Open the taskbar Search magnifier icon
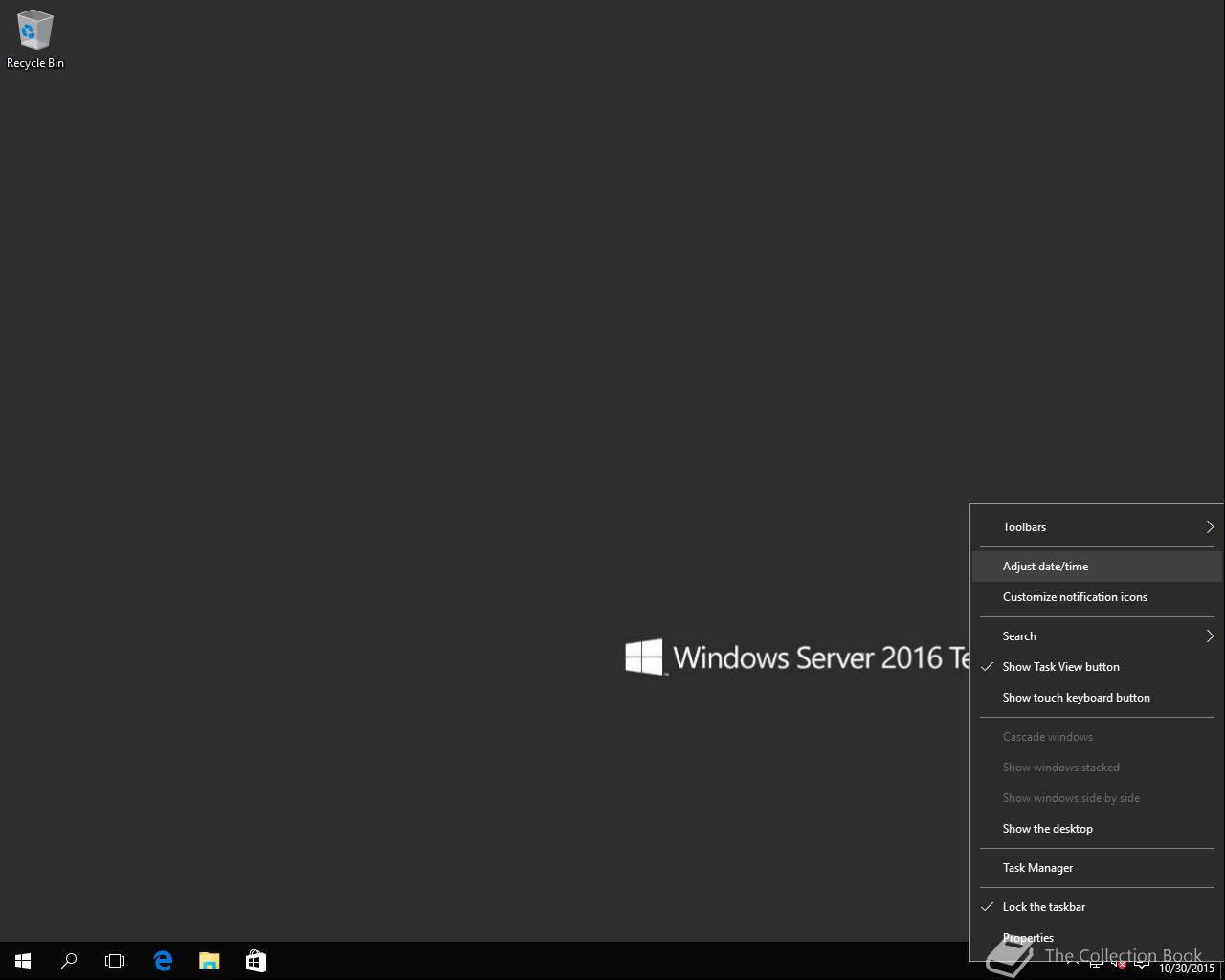The height and width of the screenshot is (980, 1225). (69, 961)
